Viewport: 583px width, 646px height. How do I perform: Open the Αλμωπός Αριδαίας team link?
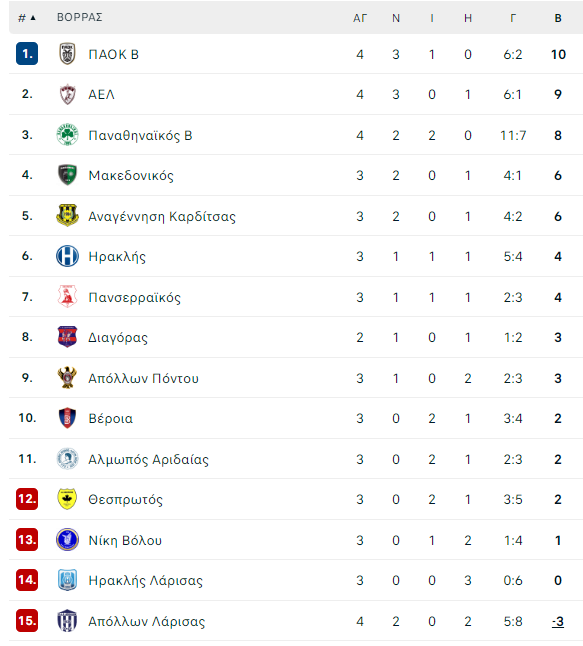click(x=148, y=459)
